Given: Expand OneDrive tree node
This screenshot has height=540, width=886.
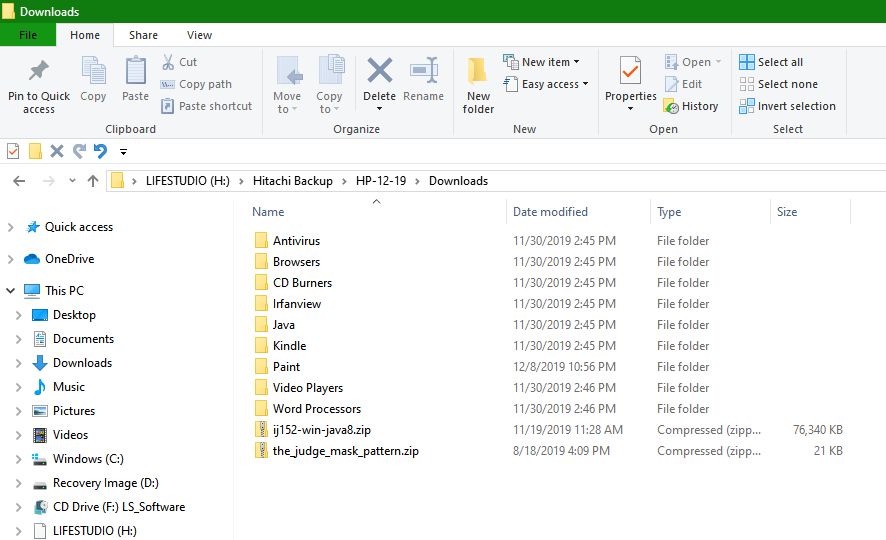Looking at the screenshot, I should (11, 259).
